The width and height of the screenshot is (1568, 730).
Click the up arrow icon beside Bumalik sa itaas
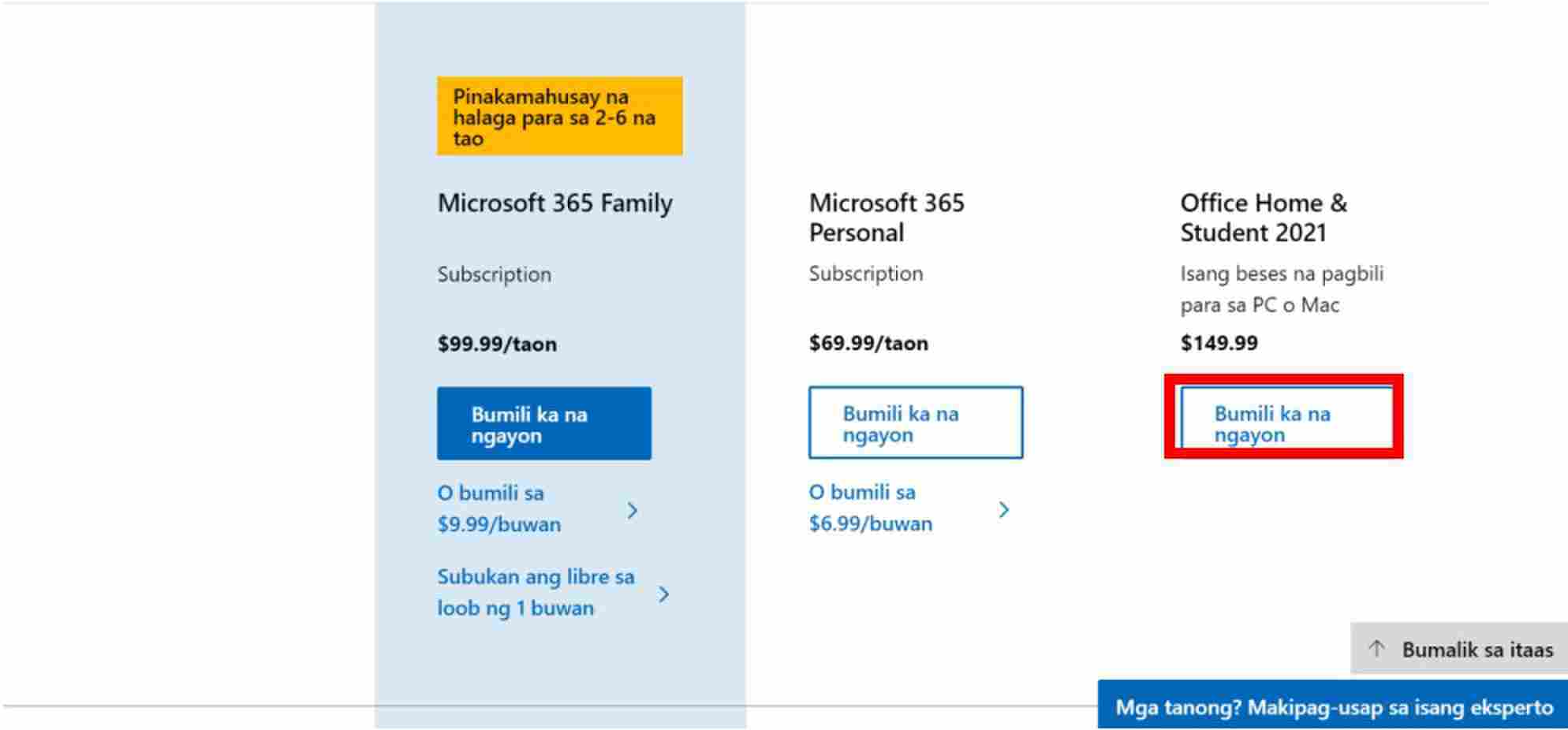pos(1376,649)
